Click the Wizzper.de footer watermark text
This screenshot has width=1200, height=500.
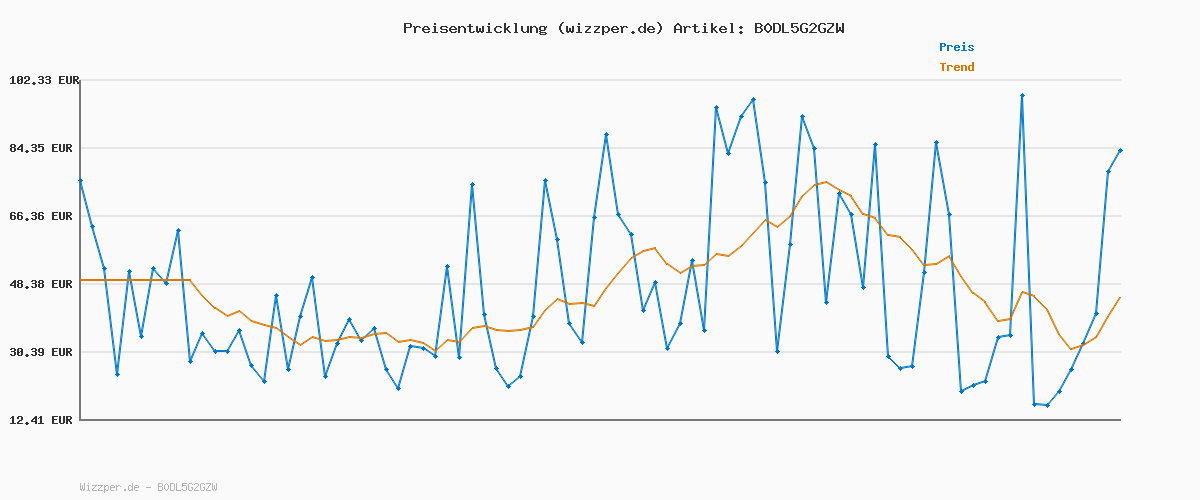pyautogui.click(x=148, y=487)
